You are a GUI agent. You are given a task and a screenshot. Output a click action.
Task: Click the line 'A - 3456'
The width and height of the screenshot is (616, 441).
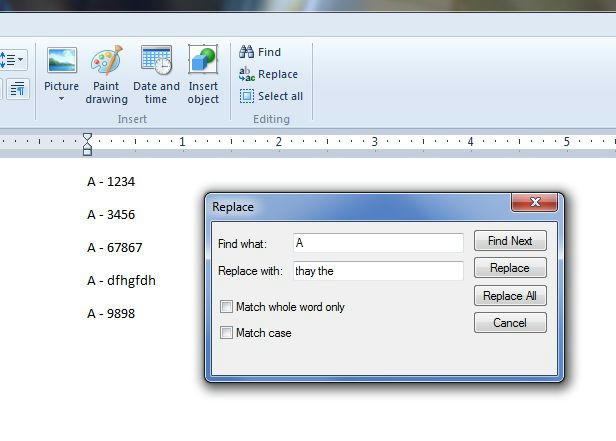point(111,215)
